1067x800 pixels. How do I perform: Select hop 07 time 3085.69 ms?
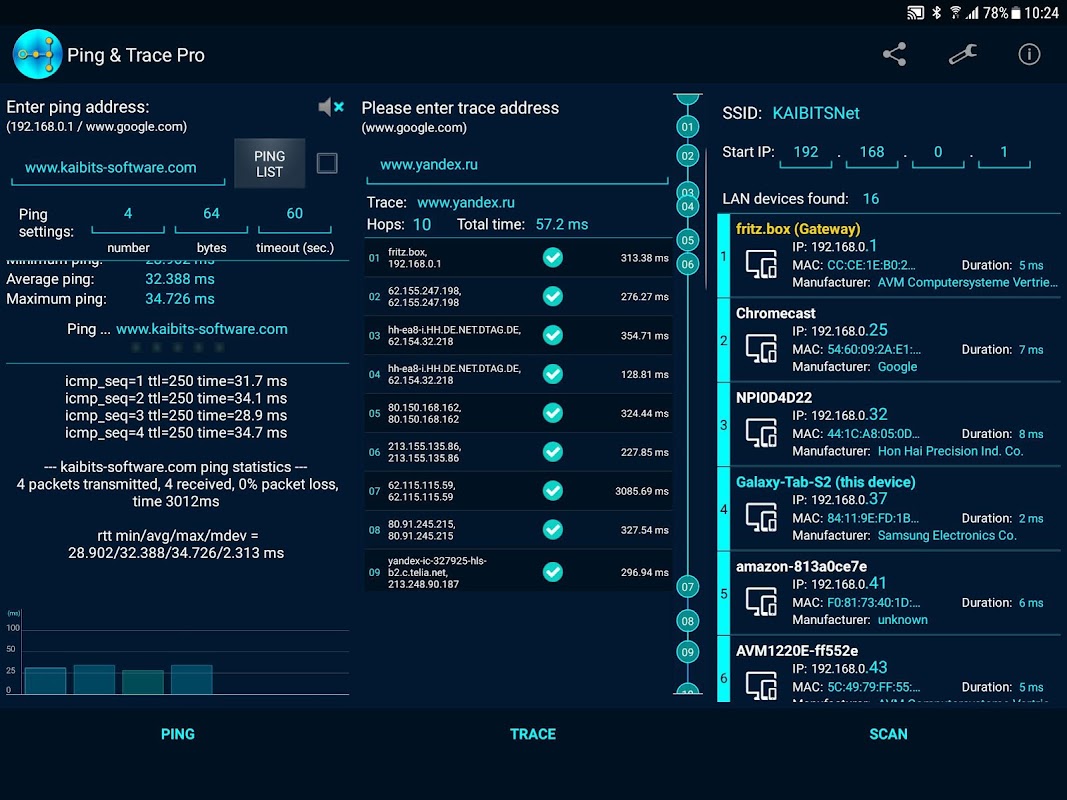(x=642, y=491)
